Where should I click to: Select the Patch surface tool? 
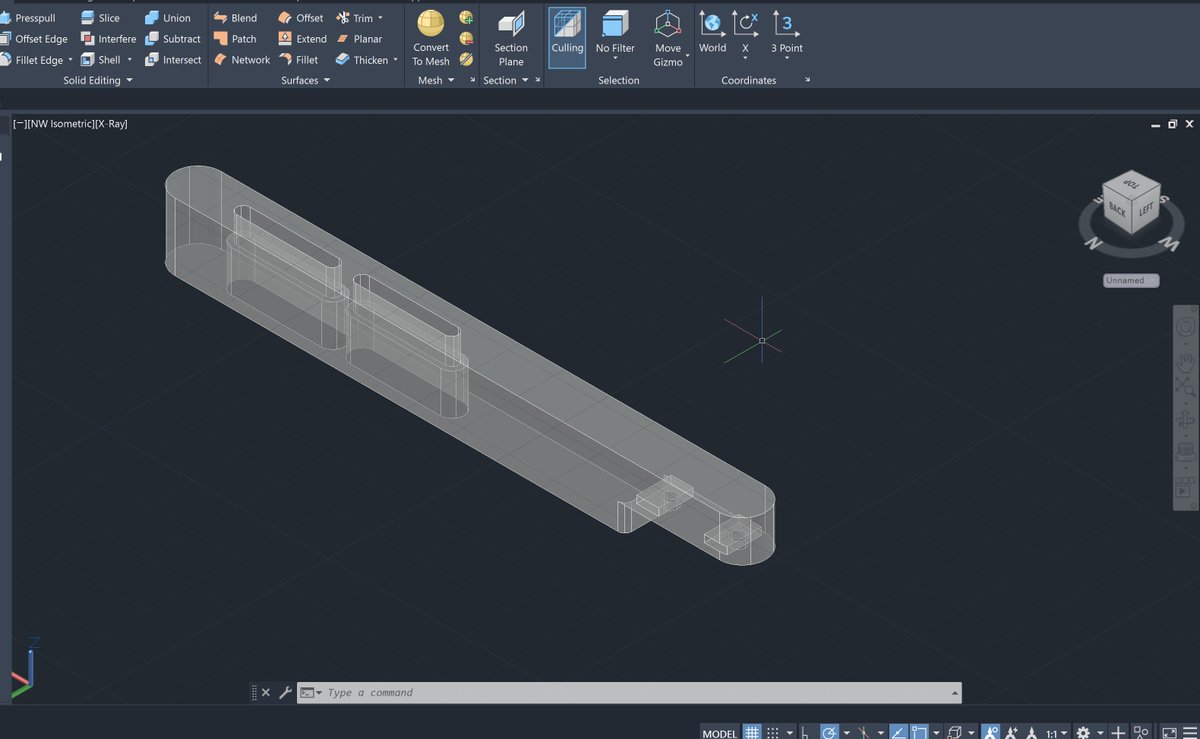pyautogui.click(x=235, y=39)
